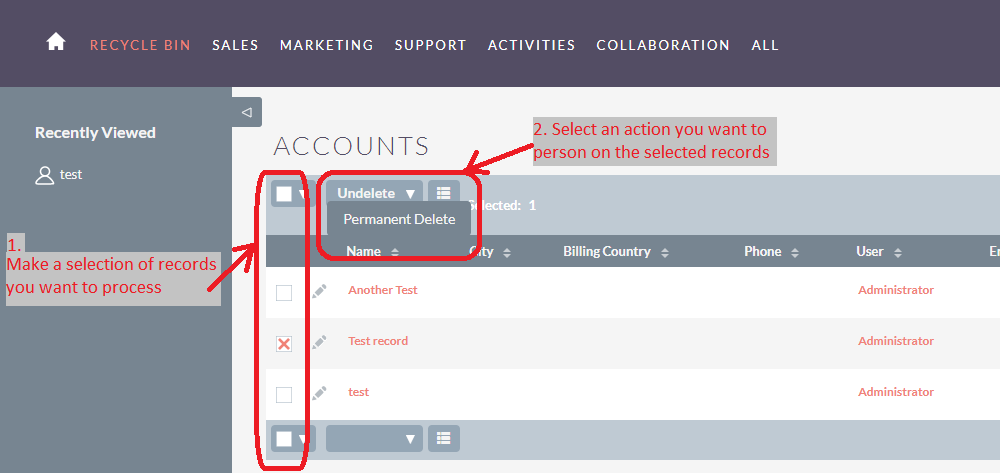Go to the home icon
The width and height of the screenshot is (1000, 473).
click(56, 42)
